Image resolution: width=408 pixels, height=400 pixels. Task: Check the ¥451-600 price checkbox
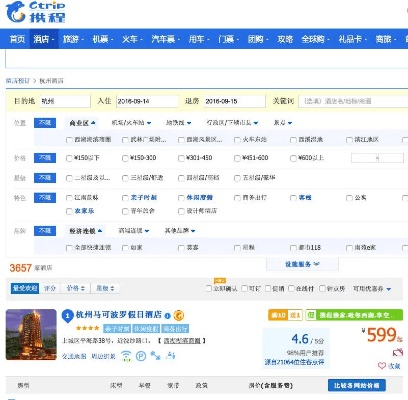tap(237, 158)
